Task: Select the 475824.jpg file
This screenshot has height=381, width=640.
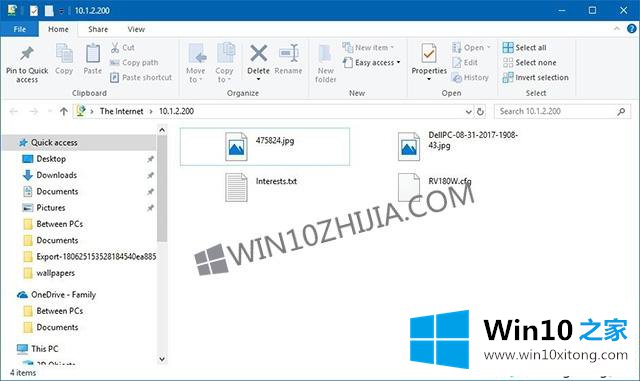Action: click(264, 147)
